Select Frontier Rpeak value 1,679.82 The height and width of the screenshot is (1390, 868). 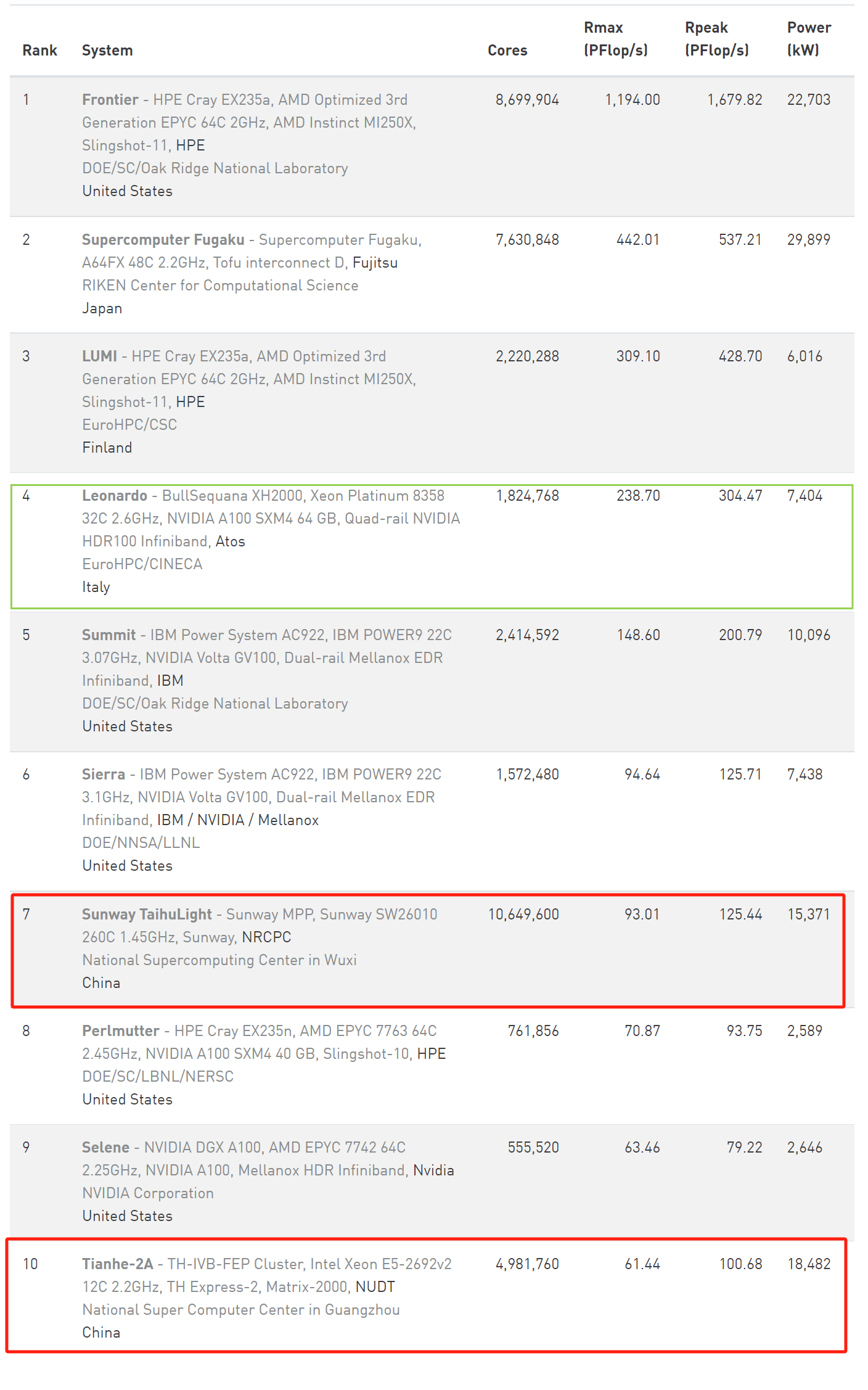pos(734,99)
